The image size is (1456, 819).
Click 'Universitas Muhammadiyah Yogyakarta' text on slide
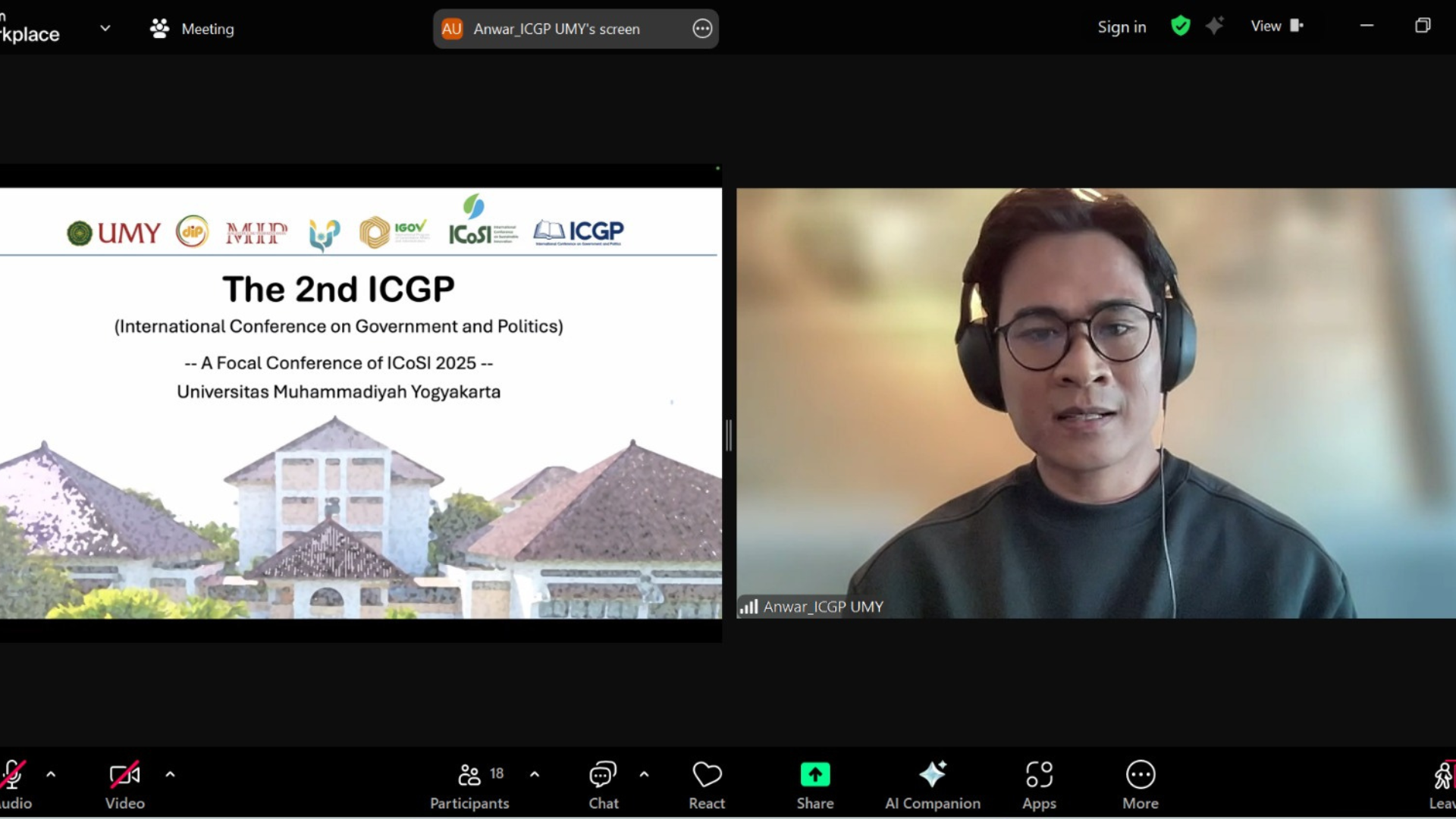click(x=338, y=392)
